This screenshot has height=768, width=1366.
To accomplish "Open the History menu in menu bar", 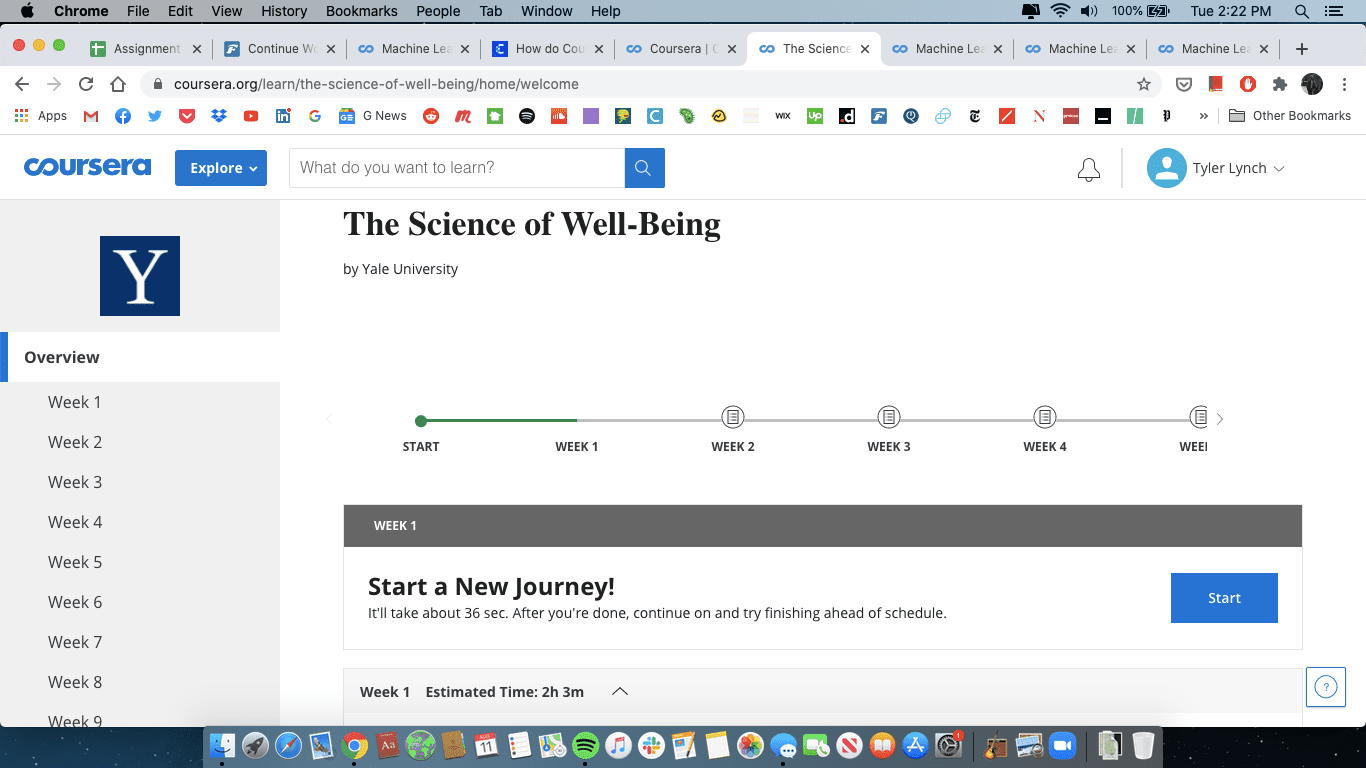I will (284, 11).
